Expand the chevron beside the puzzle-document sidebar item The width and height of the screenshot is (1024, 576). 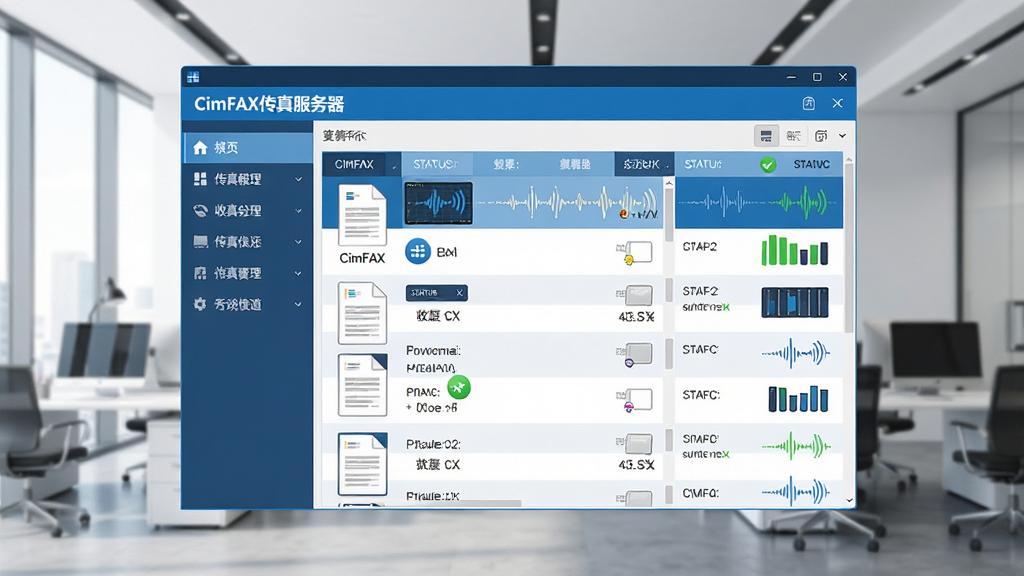(298, 273)
